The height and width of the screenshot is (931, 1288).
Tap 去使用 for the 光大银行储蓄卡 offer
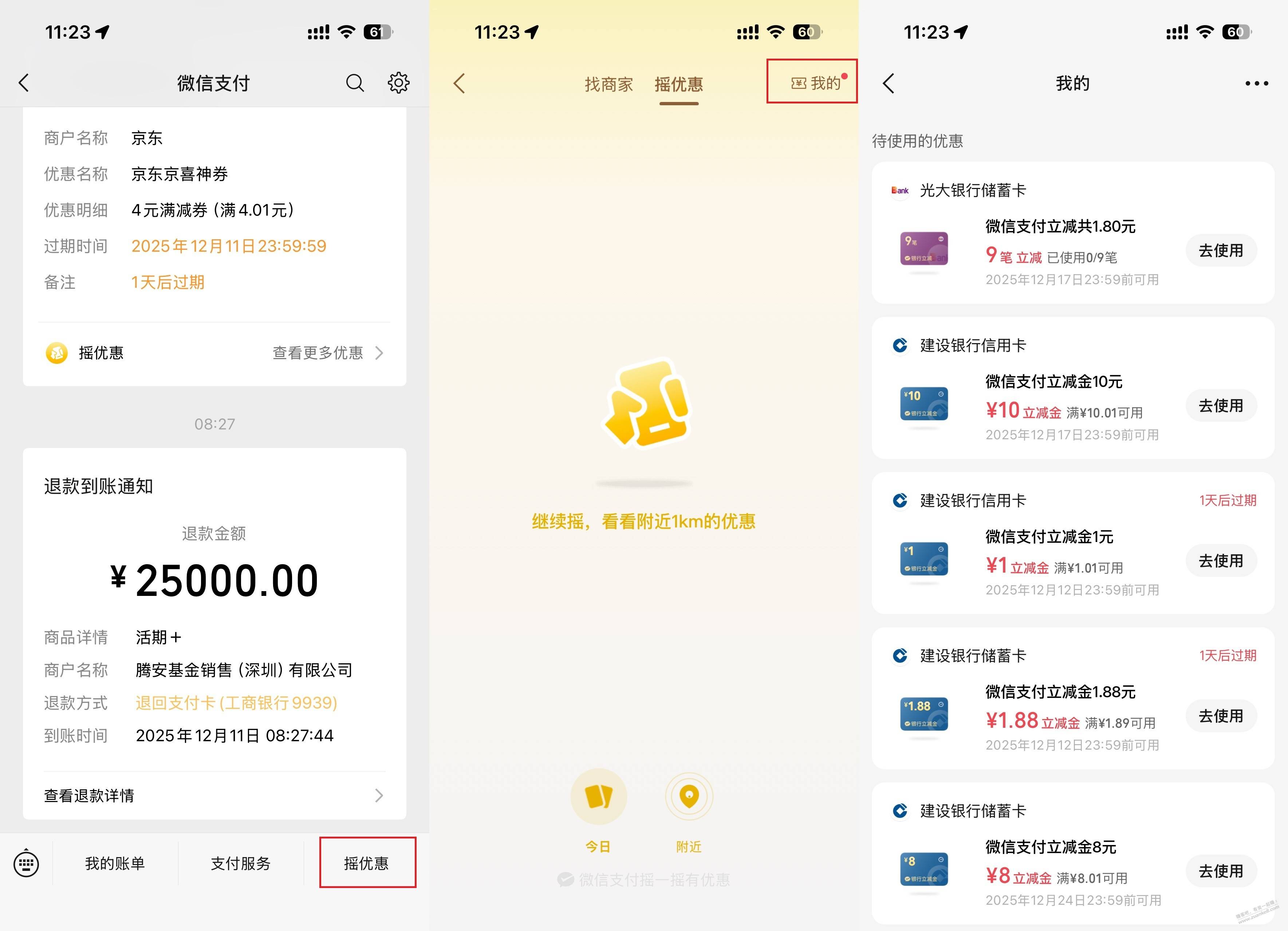[1221, 251]
